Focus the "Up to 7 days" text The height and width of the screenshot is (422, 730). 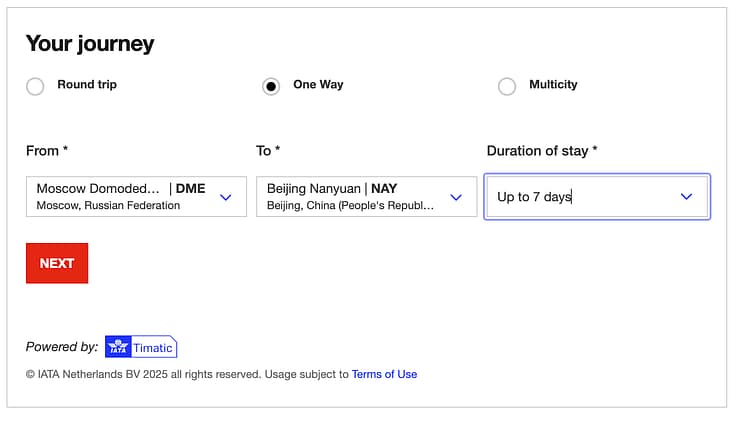pos(534,197)
